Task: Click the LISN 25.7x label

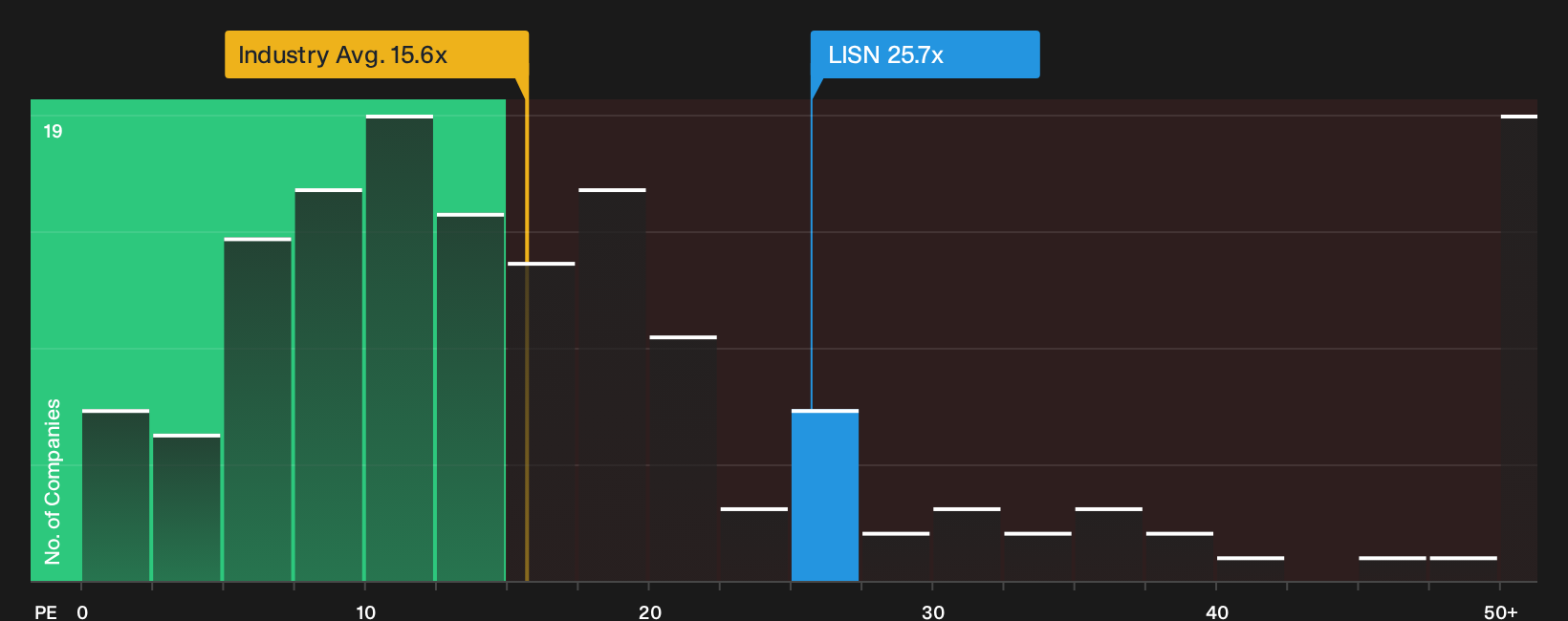Action: click(925, 54)
